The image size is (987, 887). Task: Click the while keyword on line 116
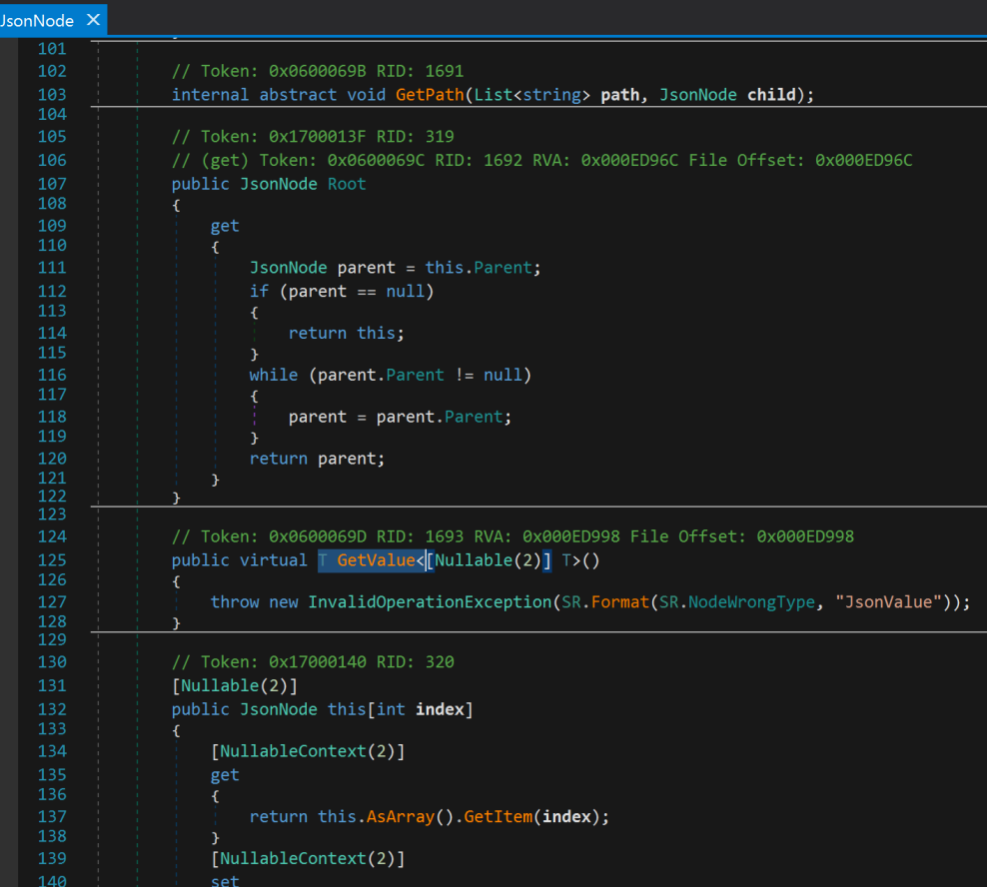click(273, 375)
